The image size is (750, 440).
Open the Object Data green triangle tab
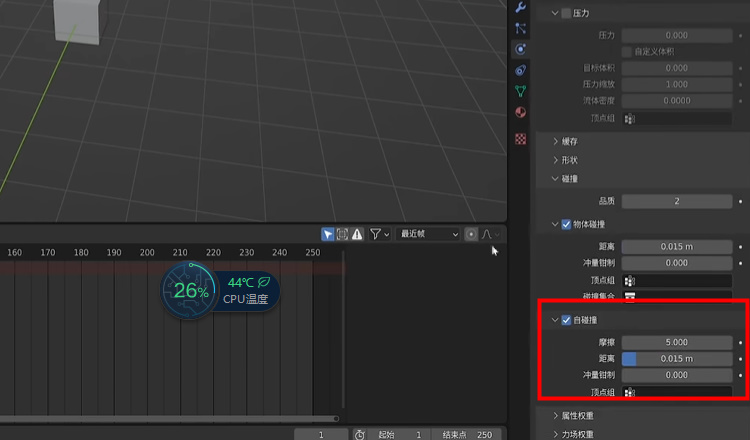click(x=520, y=91)
